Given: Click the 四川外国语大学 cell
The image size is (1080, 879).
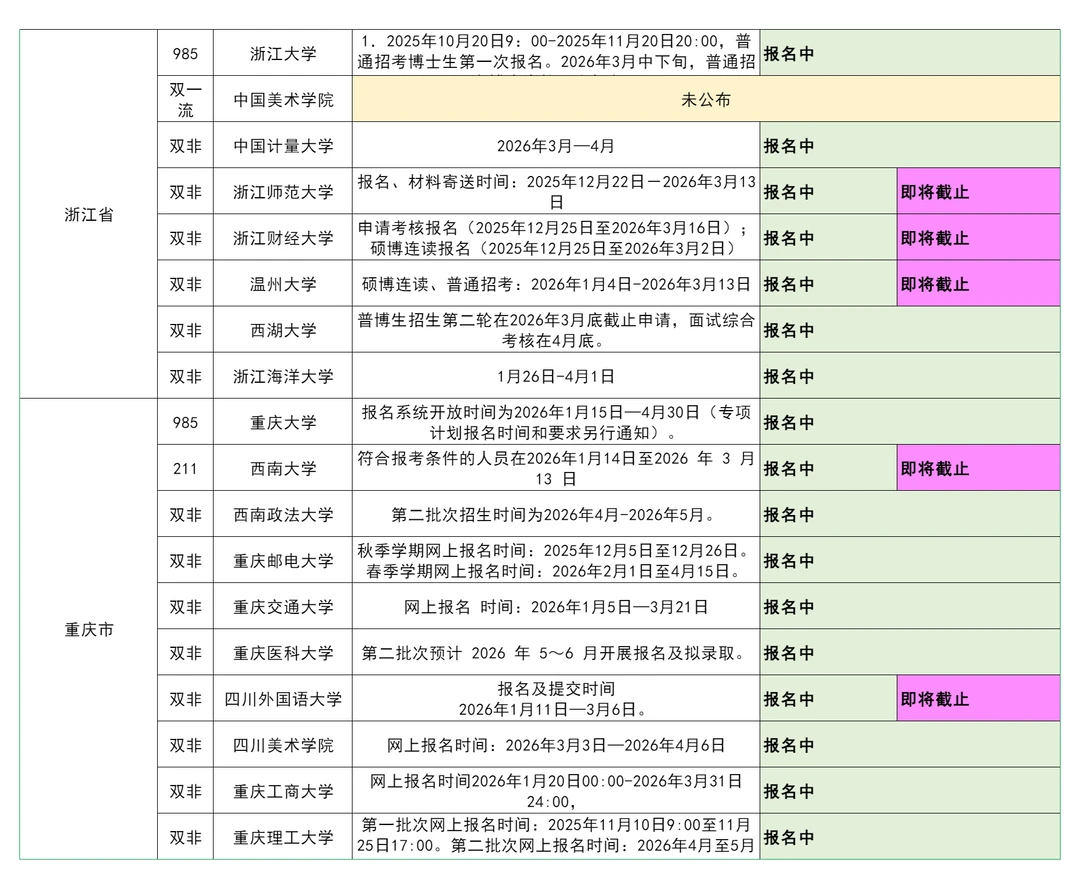Looking at the screenshot, I should [x=282, y=699].
